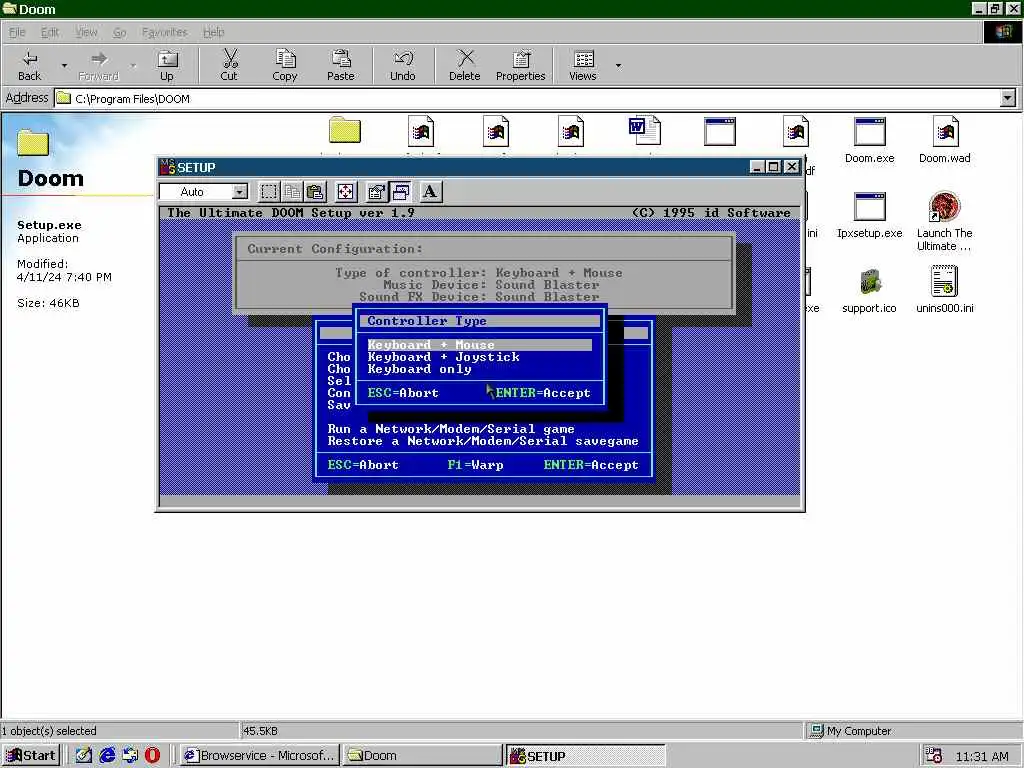The image size is (1024, 768).
Task: Select 'Restore a Network/Modem/Serial savegame'
Action: point(483,441)
